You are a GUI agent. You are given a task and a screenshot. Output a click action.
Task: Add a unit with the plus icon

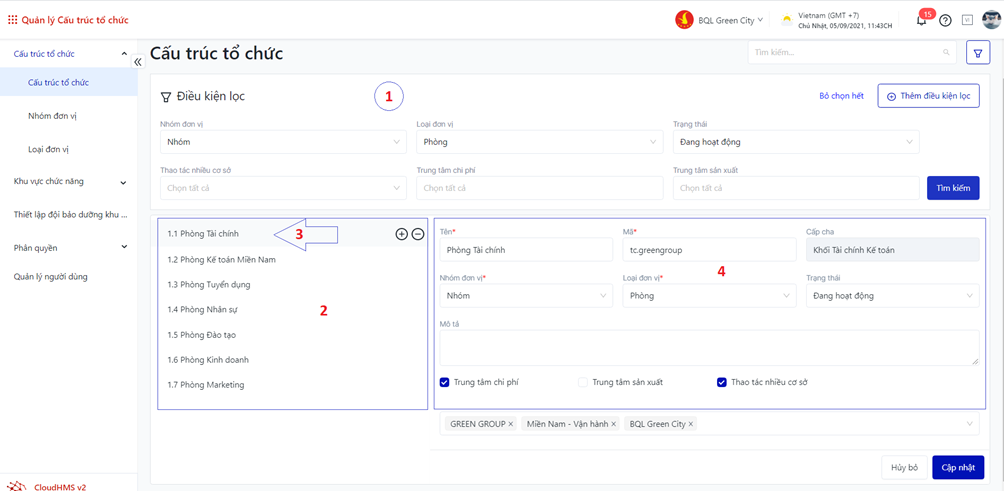coord(401,234)
